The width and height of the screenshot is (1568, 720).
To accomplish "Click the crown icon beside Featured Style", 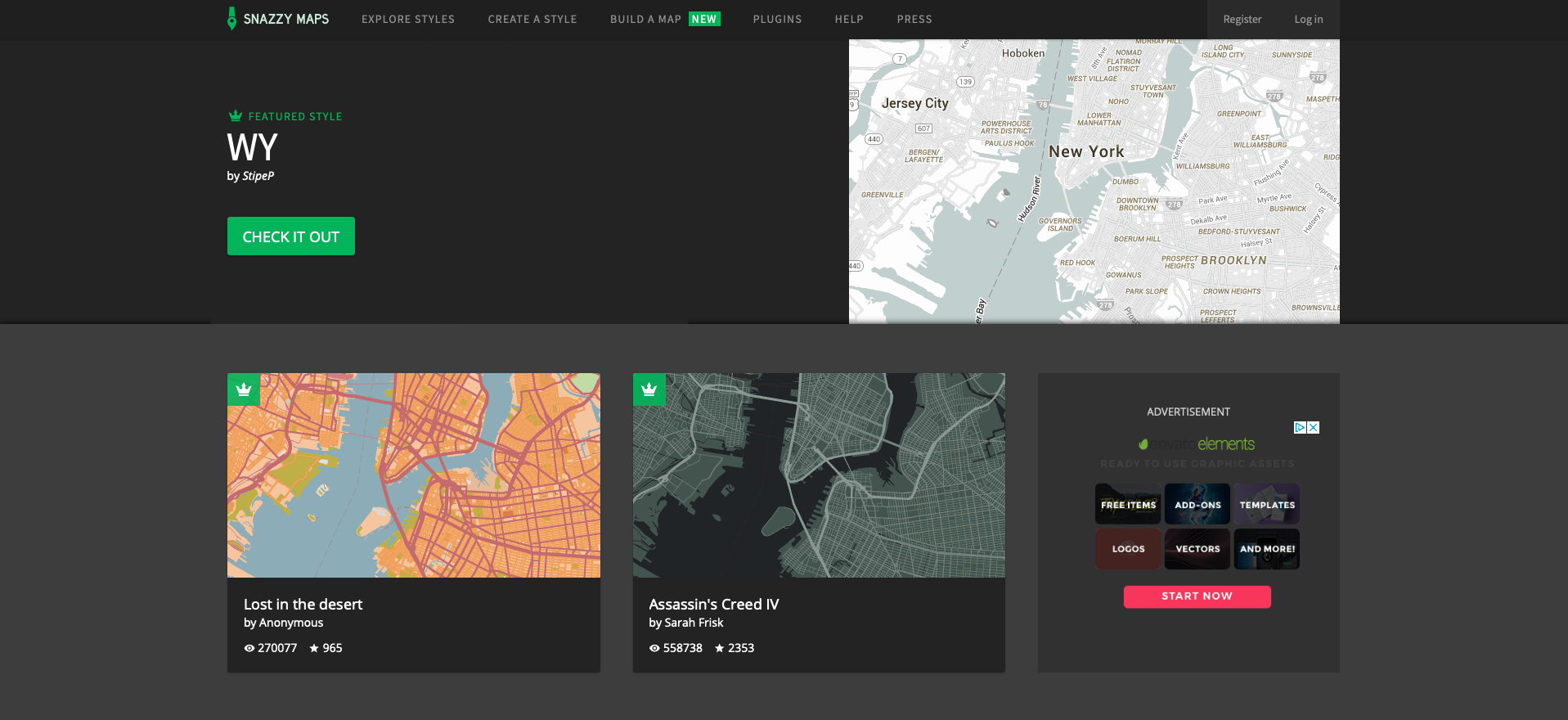I will (236, 116).
